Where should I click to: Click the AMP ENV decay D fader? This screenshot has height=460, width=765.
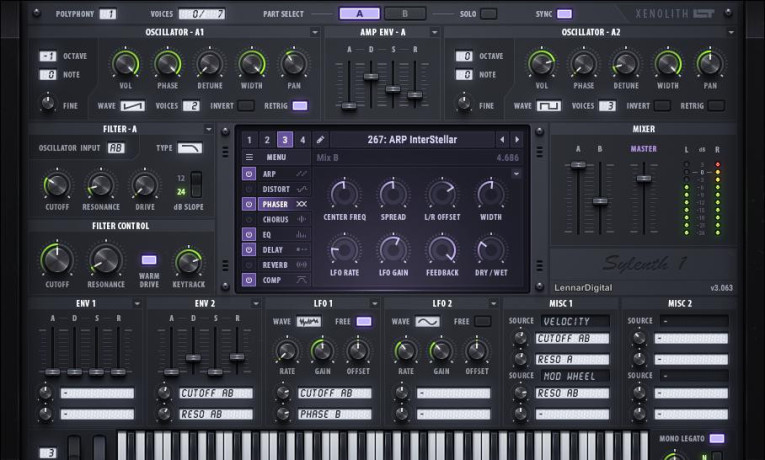pyautogui.click(x=371, y=77)
